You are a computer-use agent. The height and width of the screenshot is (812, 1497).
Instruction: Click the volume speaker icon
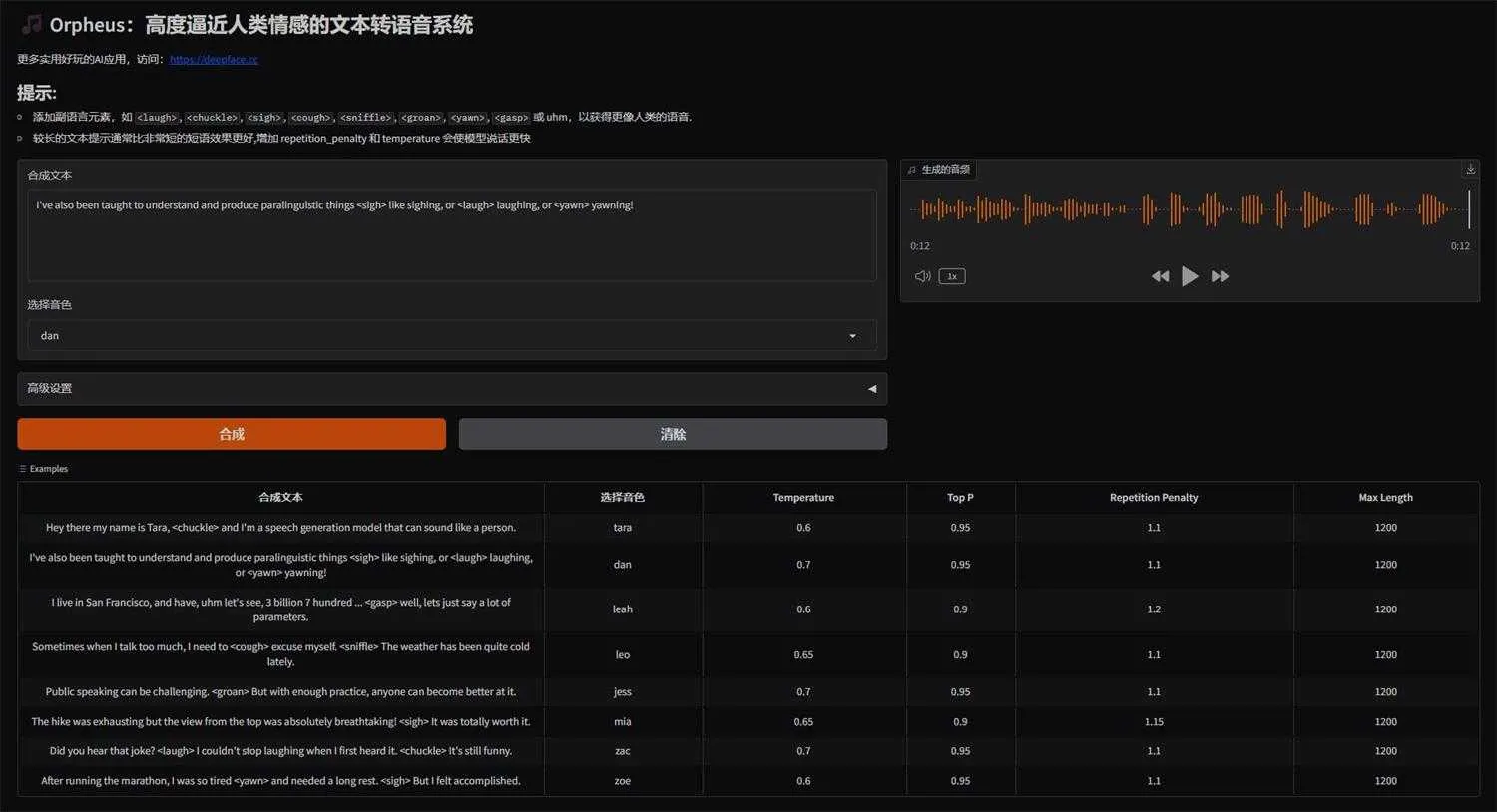tap(923, 276)
